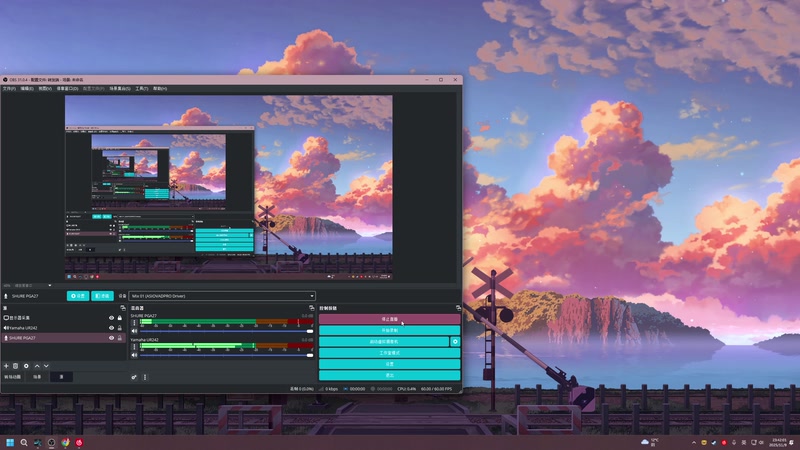
Task: Click the 工作室模式 Studio Mode button
Action: [x=390, y=353]
